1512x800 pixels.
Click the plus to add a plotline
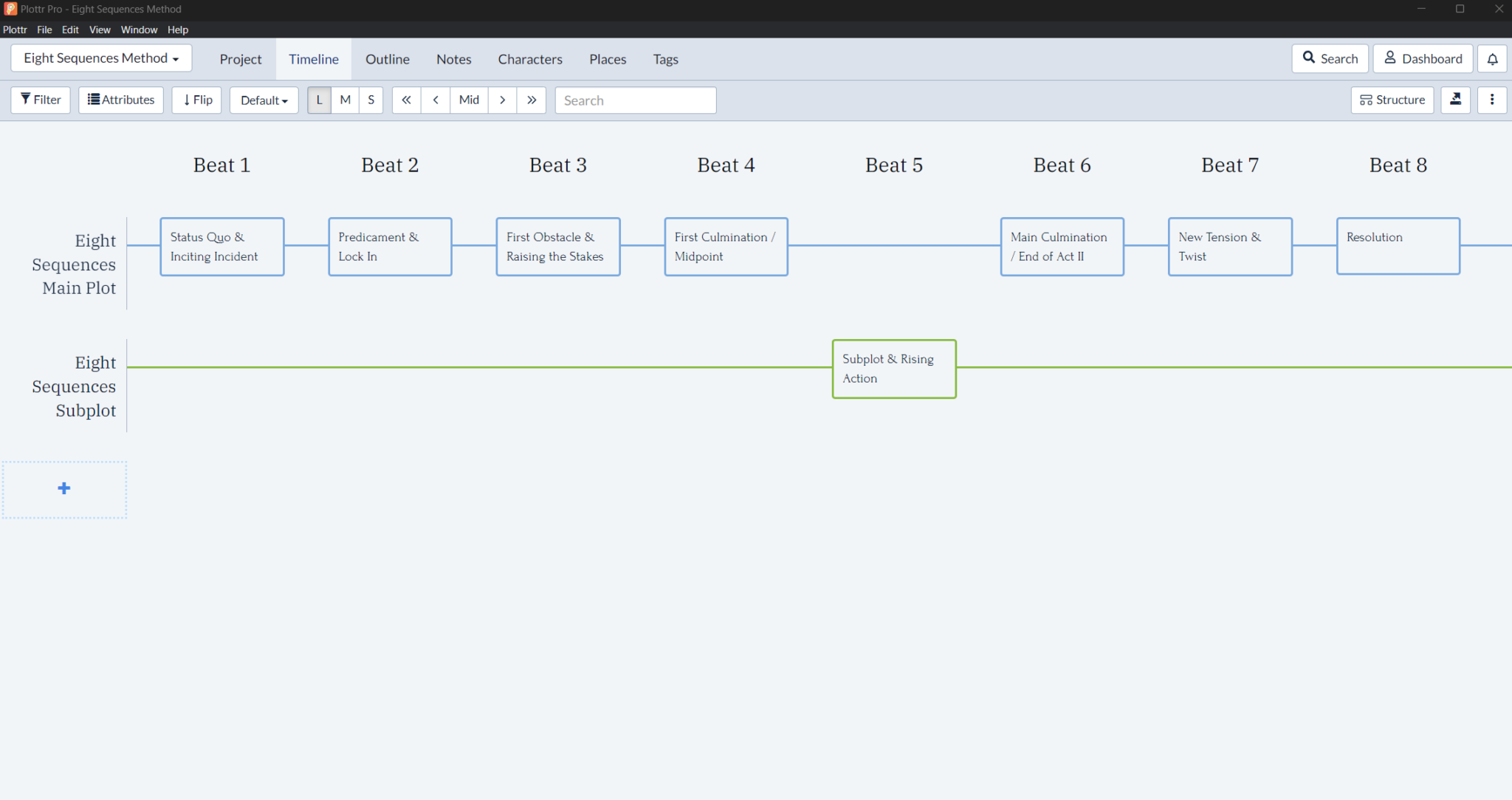pos(64,489)
